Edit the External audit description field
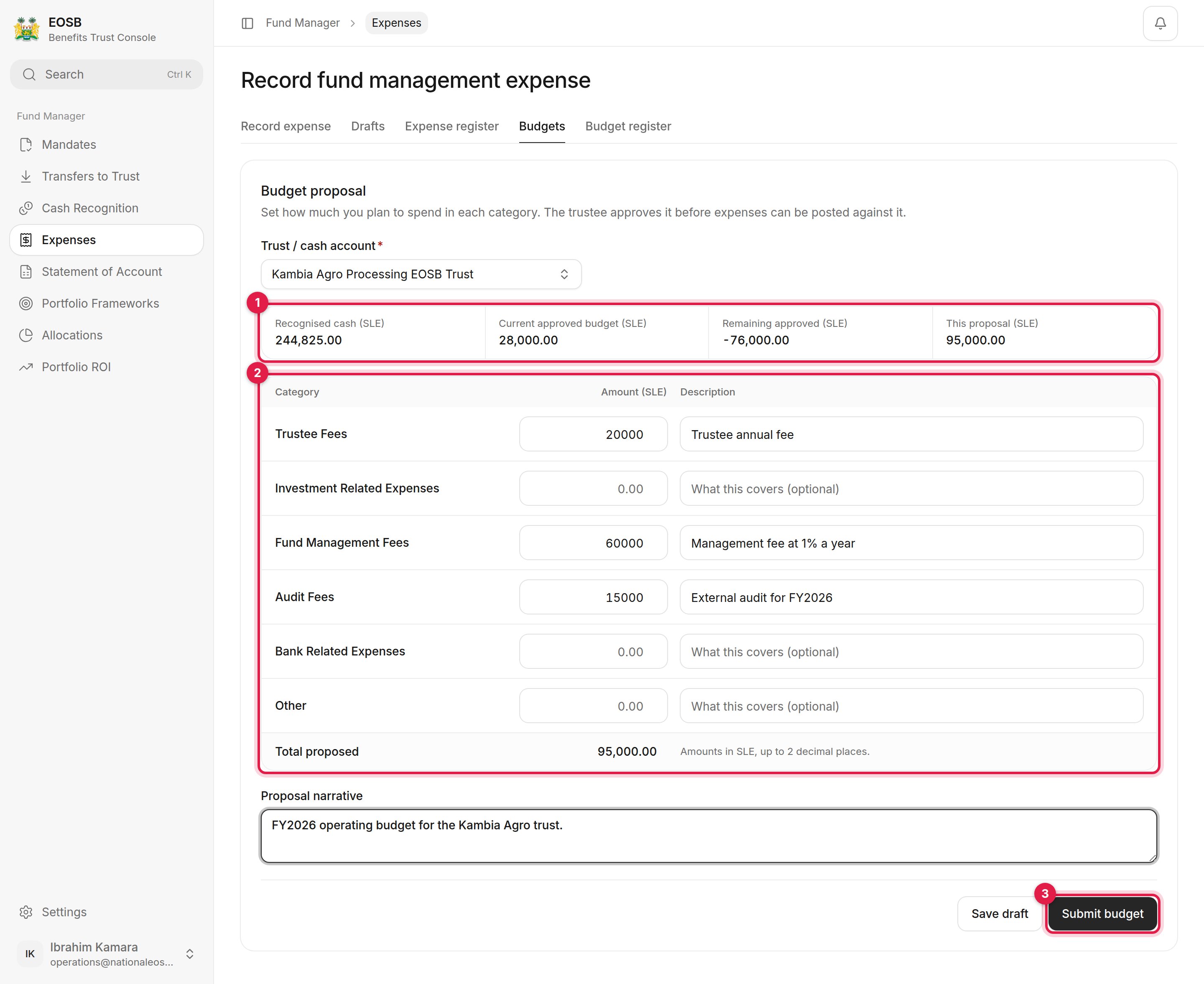 pyautogui.click(x=911, y=597)
